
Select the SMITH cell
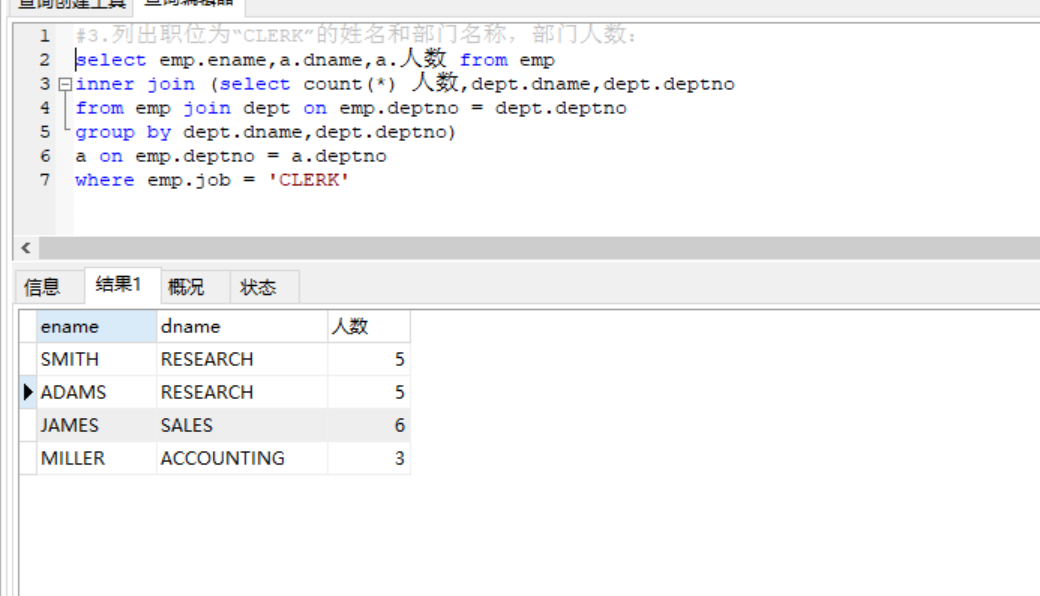95,359
